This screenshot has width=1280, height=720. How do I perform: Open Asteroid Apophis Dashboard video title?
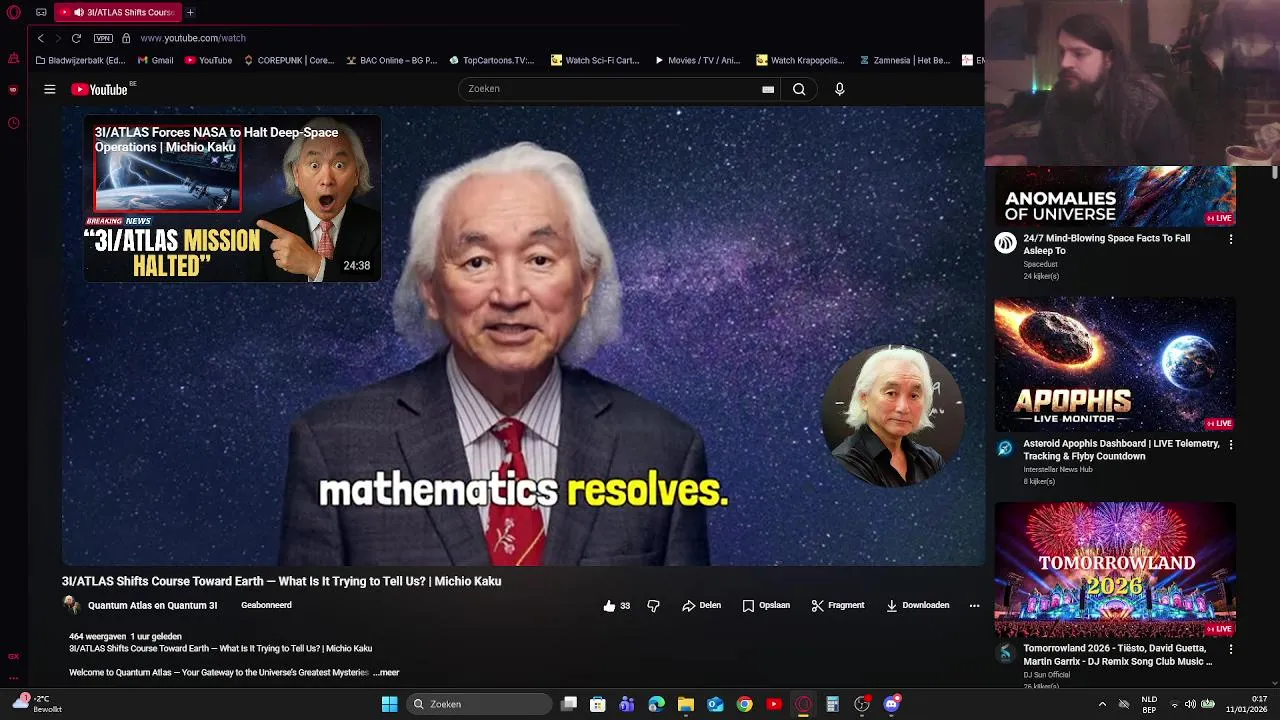1121,450
